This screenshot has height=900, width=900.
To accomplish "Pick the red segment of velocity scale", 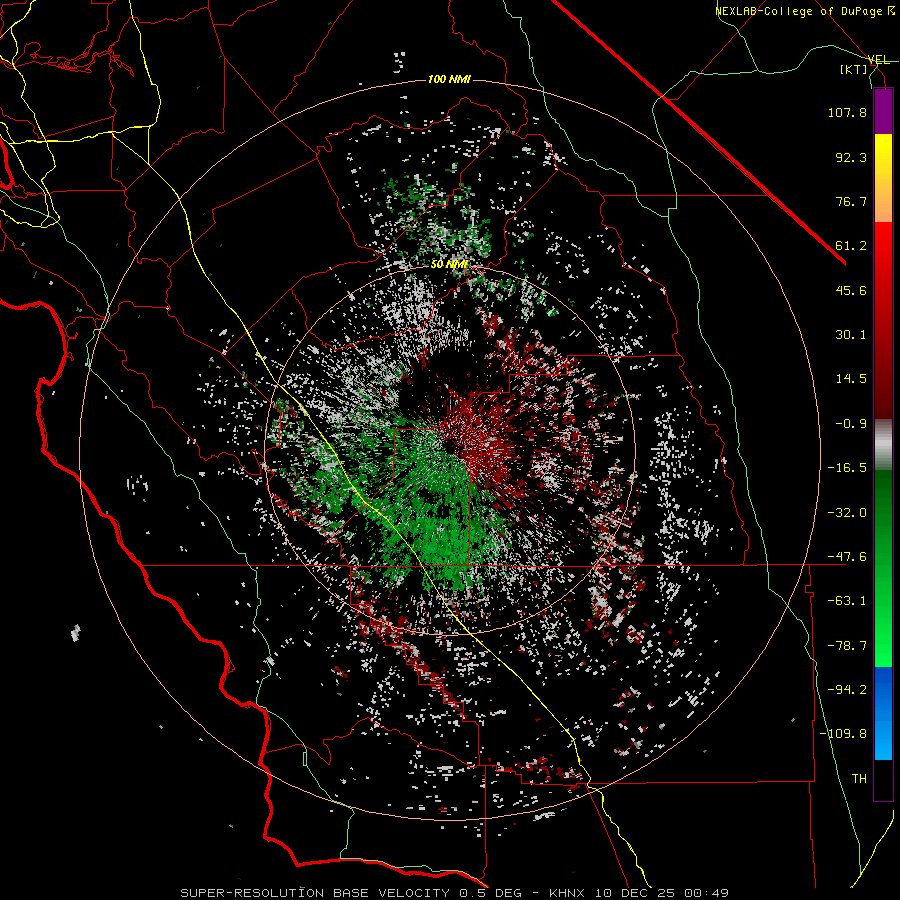I will click(883, 320).
